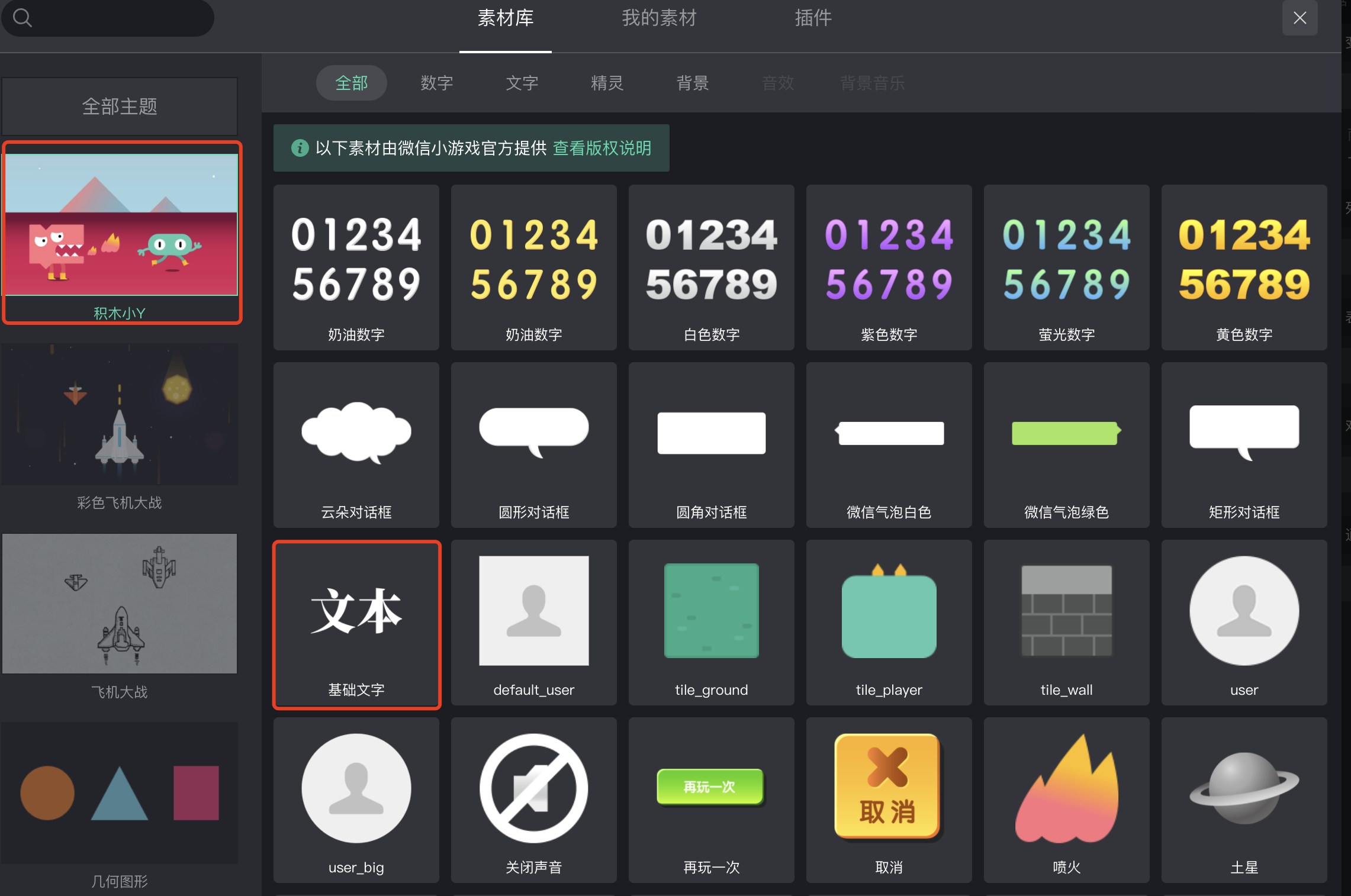Click the cancel (取消) button asset
Viewport: 1351px width, 896px height.
[889, 799]
